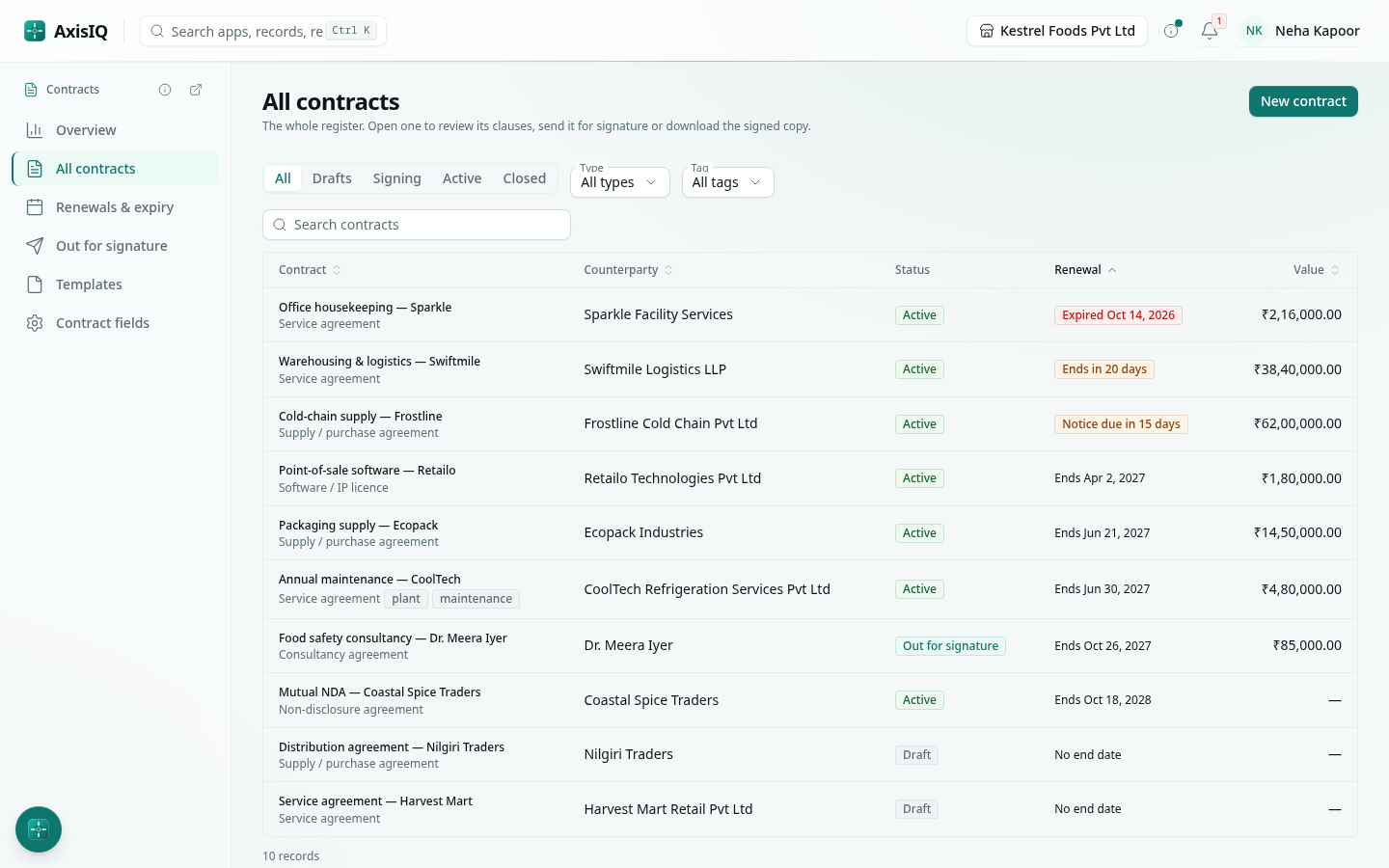
Task: Click the Out for signature status badge
Action: point(950,646)
